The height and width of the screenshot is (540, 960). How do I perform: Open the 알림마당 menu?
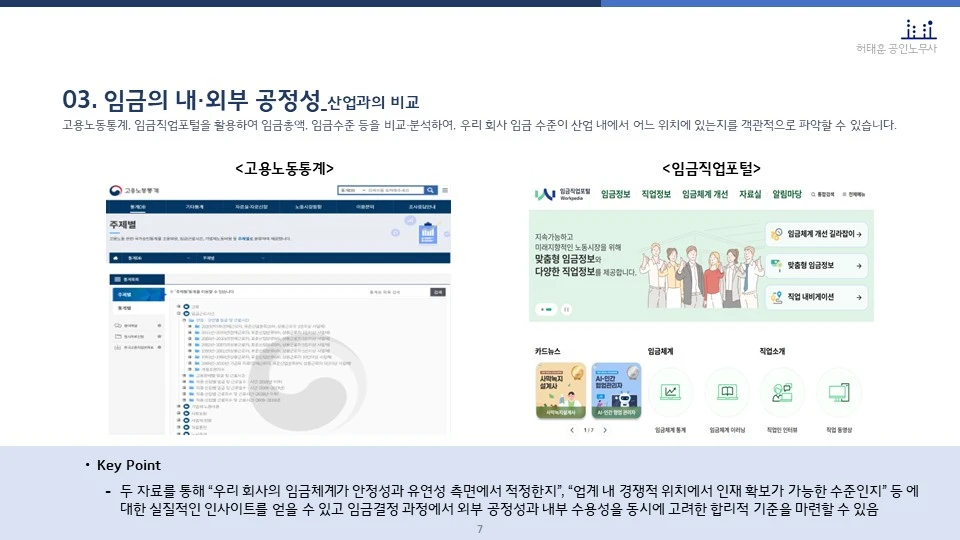787,194
